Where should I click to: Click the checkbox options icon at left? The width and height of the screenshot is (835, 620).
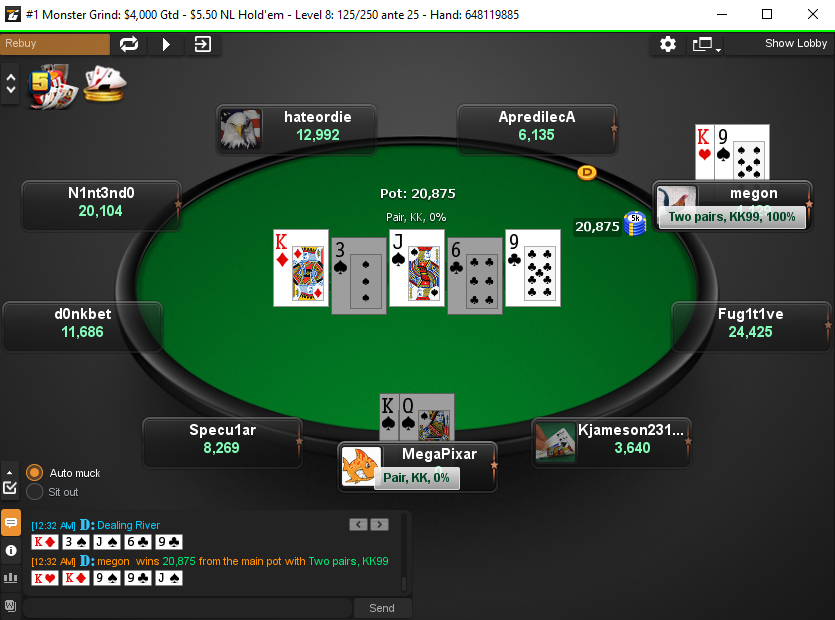10,487
